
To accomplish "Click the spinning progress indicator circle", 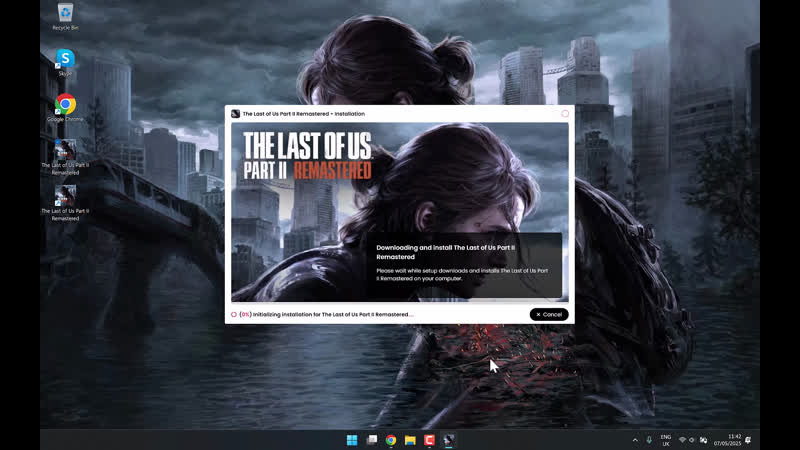I will [x=234, y=315].
